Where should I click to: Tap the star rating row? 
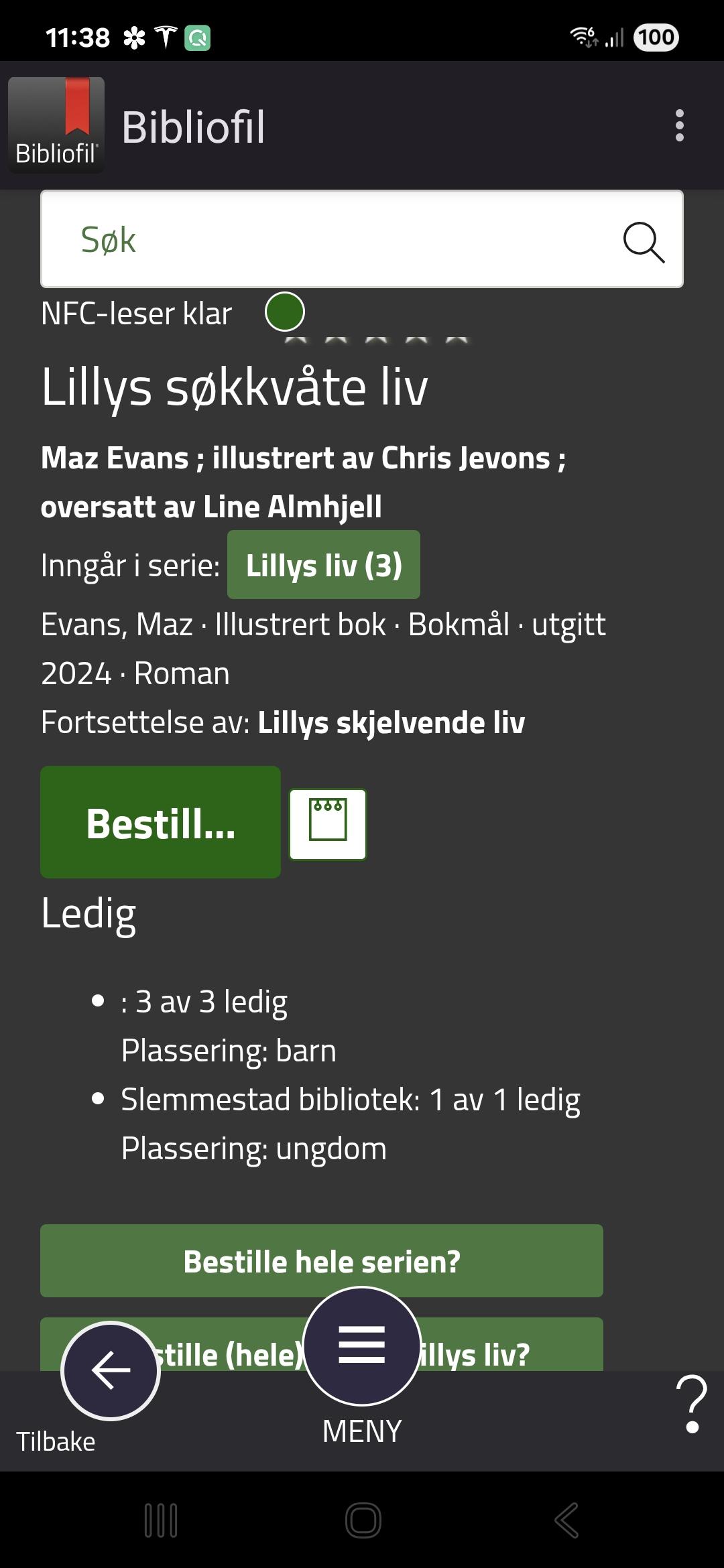377,339
